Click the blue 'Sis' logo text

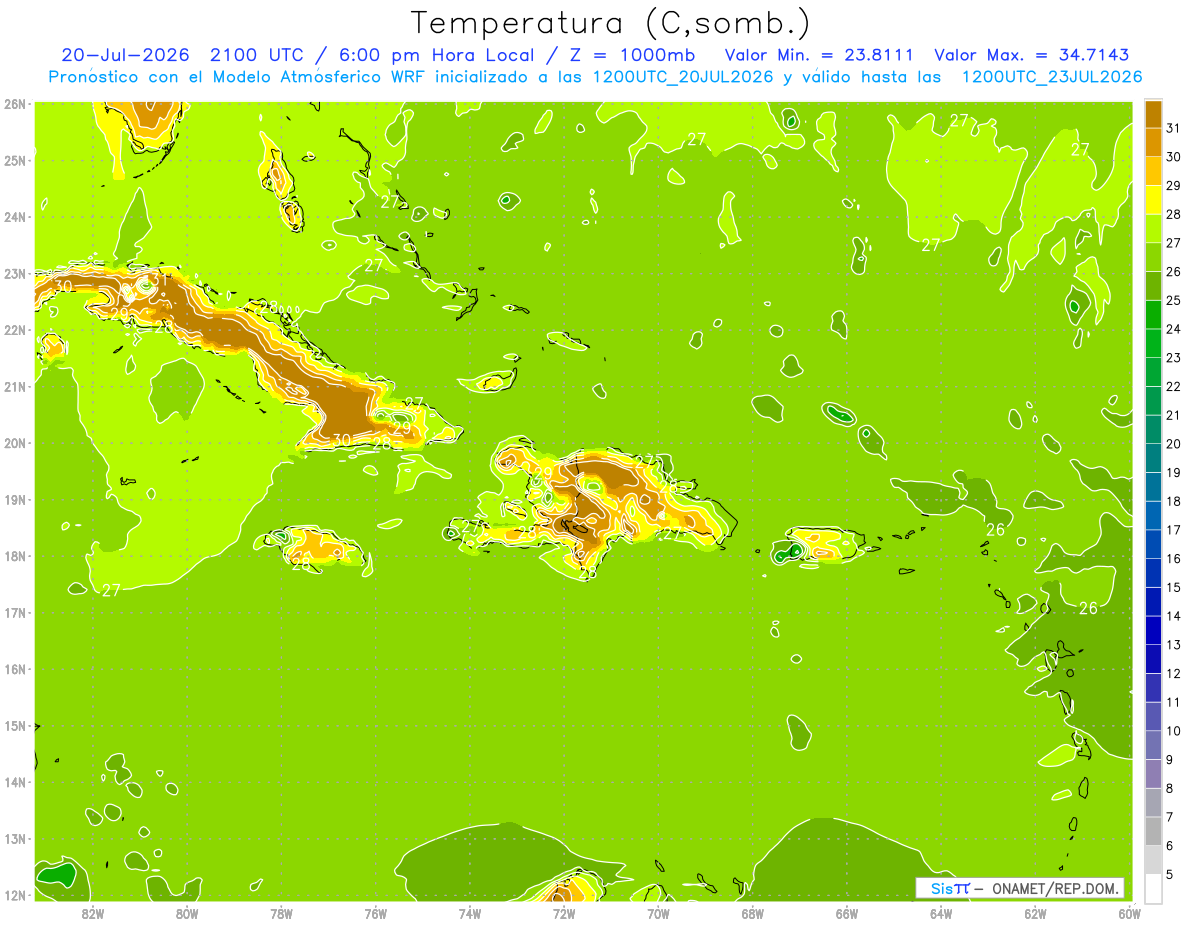point(942,888)
